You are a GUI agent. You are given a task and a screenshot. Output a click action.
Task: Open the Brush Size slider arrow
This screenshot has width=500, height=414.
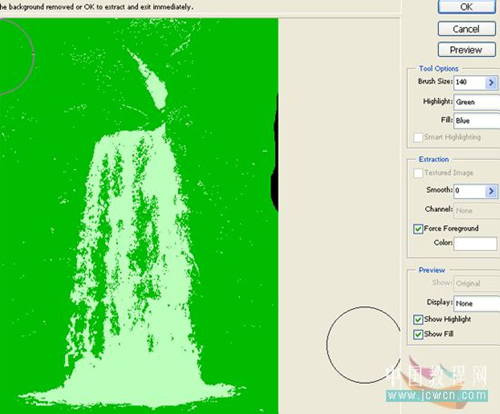[x=491, y=82]
